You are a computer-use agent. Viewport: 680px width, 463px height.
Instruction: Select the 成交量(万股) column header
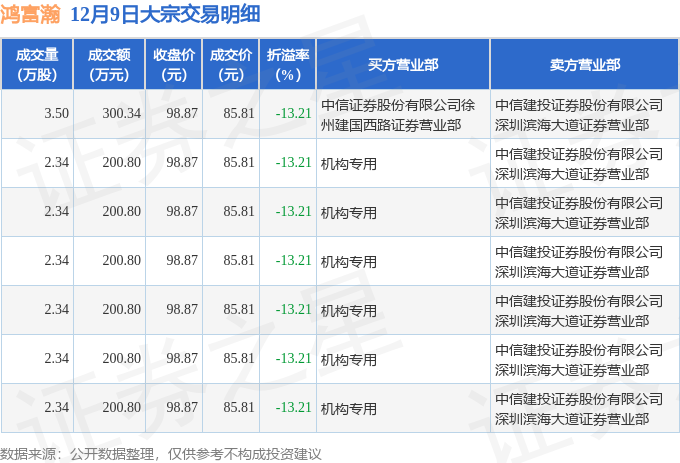(x=37, y=65)
